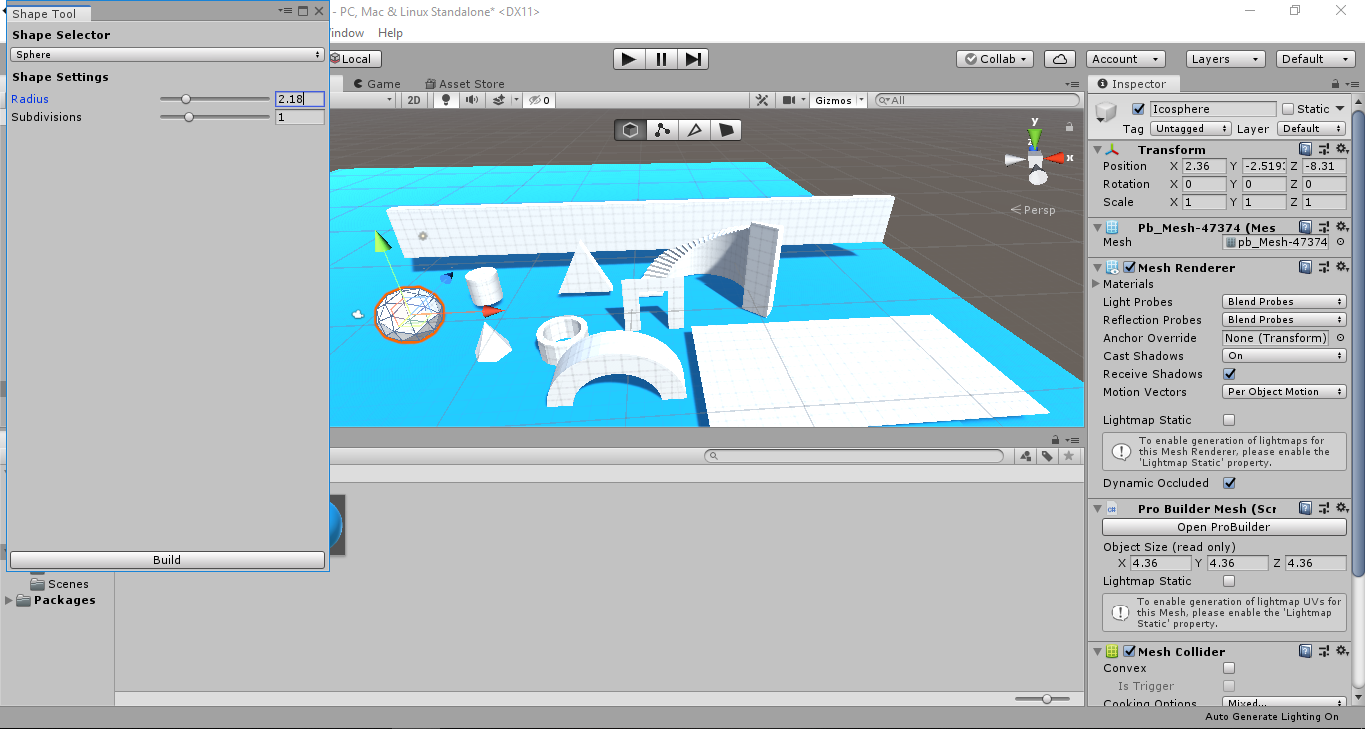Collapse the Transform component
Image resolution: width=1365 pixels, height=729 pixels.
coord(1097,148)
